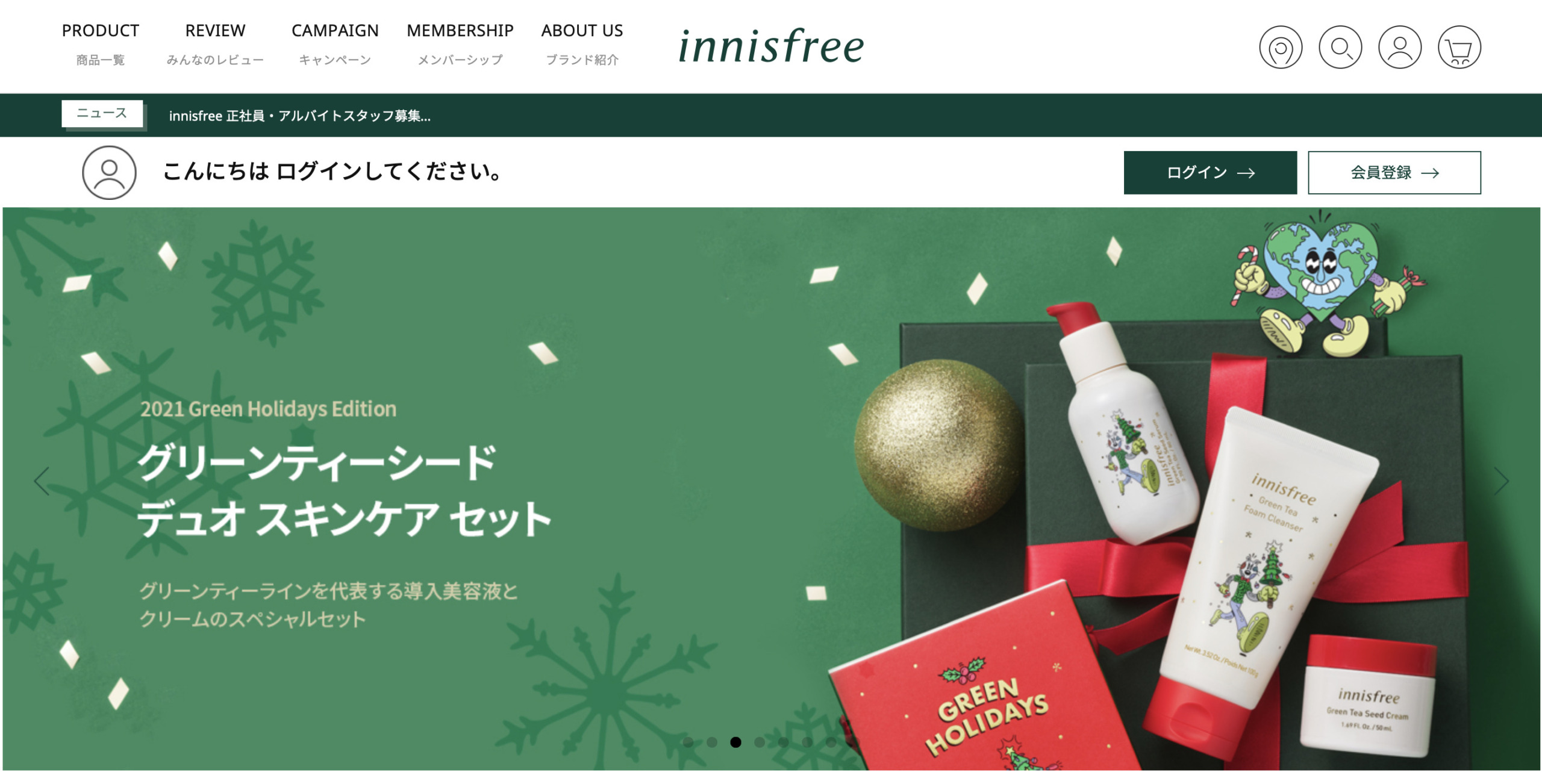Open the PRODUCT 商品一覧 menu
The image size is (1542, 784).
101,44
